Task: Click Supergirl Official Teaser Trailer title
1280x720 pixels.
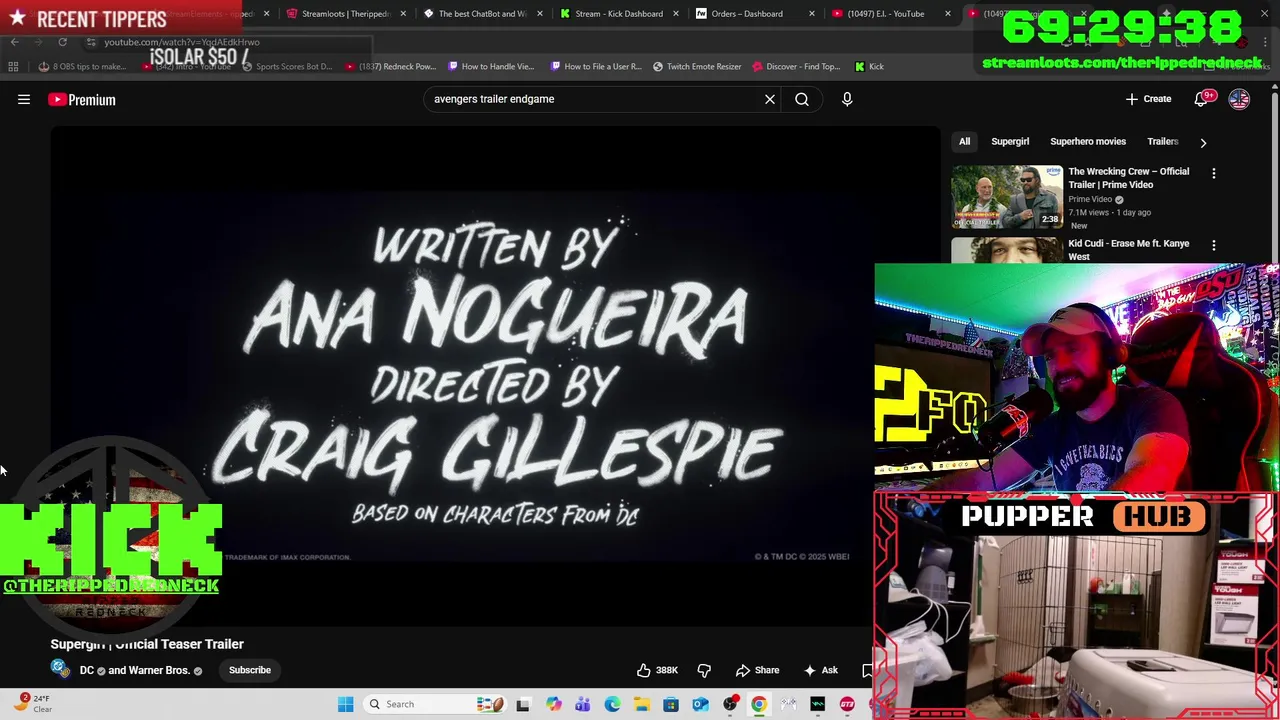Action: click(x=147, y=644)
